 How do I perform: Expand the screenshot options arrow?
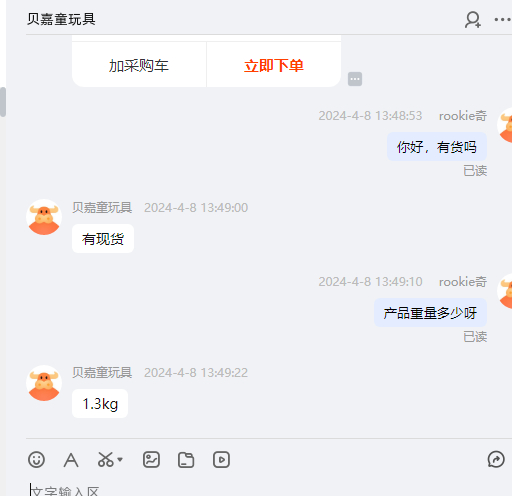120,460
